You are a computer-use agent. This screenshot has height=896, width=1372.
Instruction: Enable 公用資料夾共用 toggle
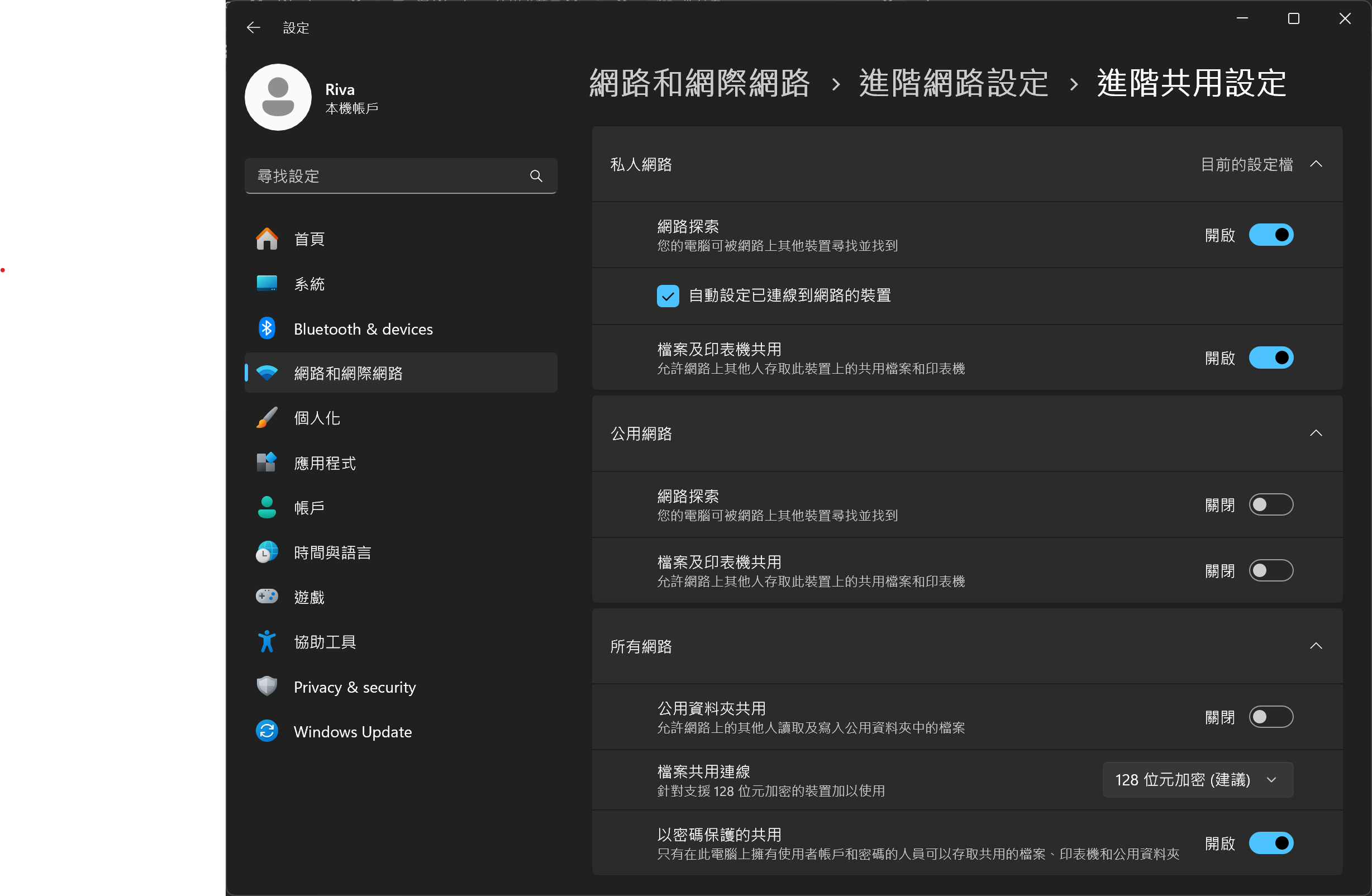(1270, 717)
